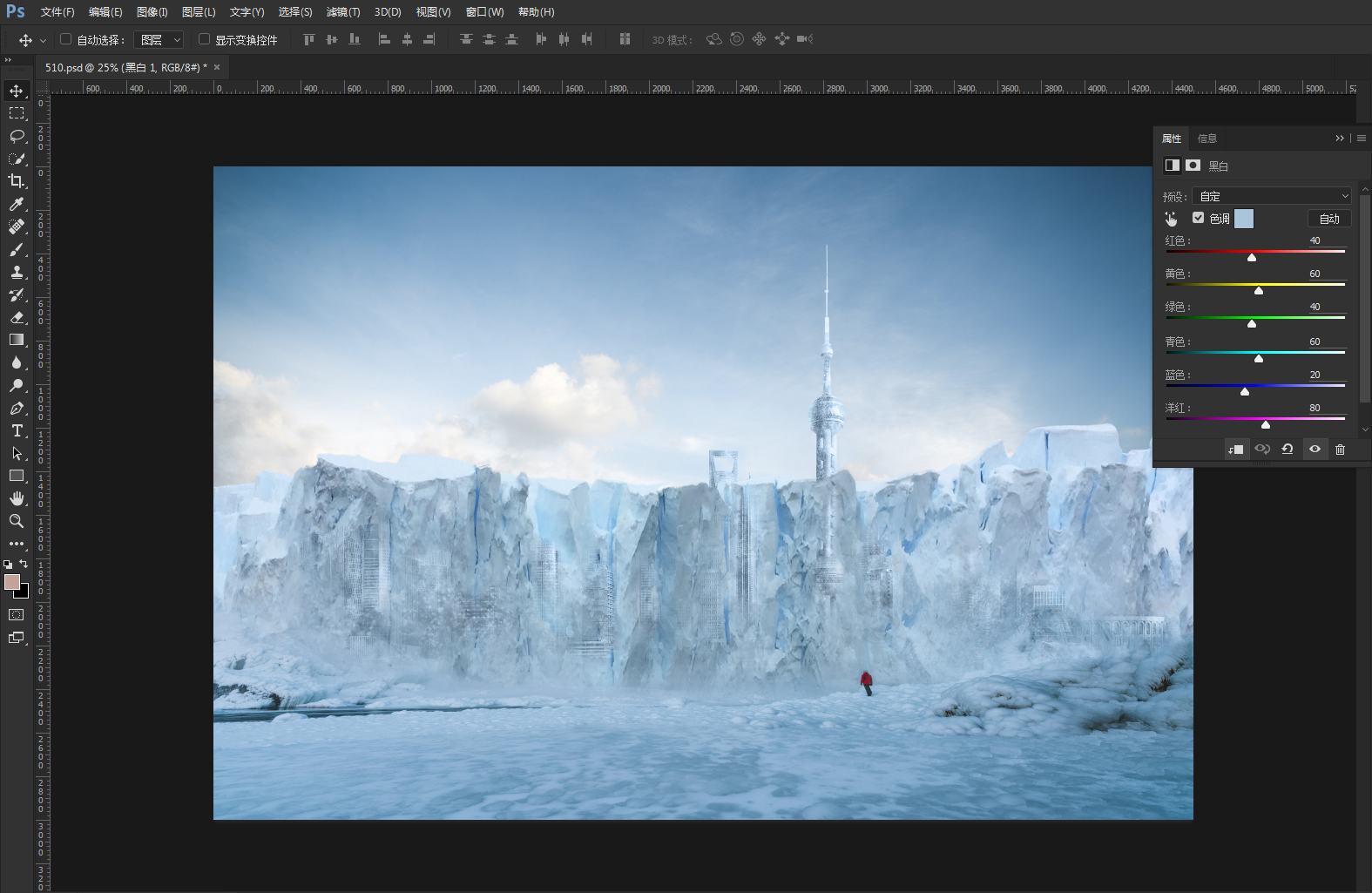The height and width of the screenshot is (893, 1372).
Task: Activate the Zoom tool
Action: [x=17, y=521]
